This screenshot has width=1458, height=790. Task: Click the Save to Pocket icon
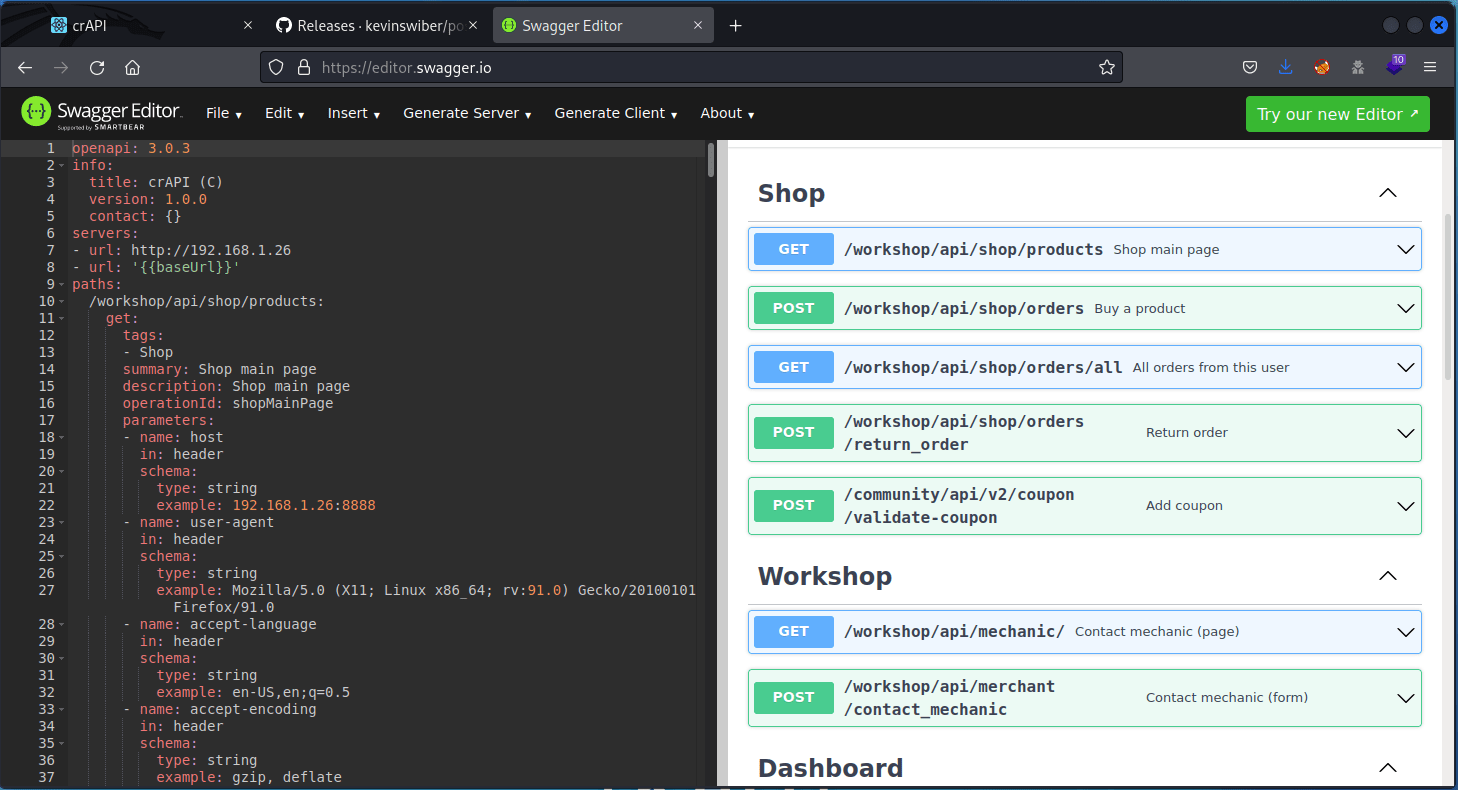(x=1250, y=67)
